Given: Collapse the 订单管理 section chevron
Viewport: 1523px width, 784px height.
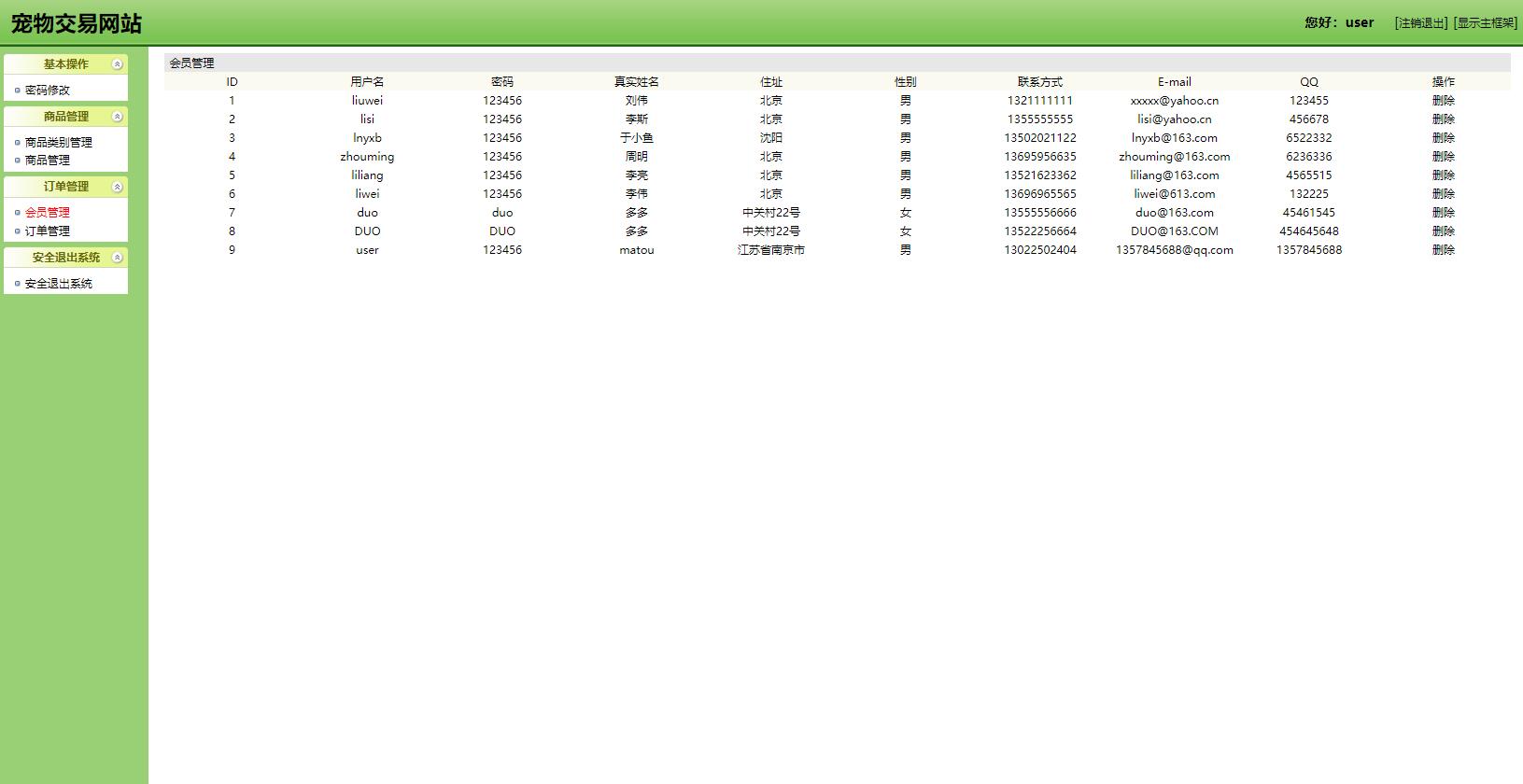Looking at the screenshot, I should [117, 187].
